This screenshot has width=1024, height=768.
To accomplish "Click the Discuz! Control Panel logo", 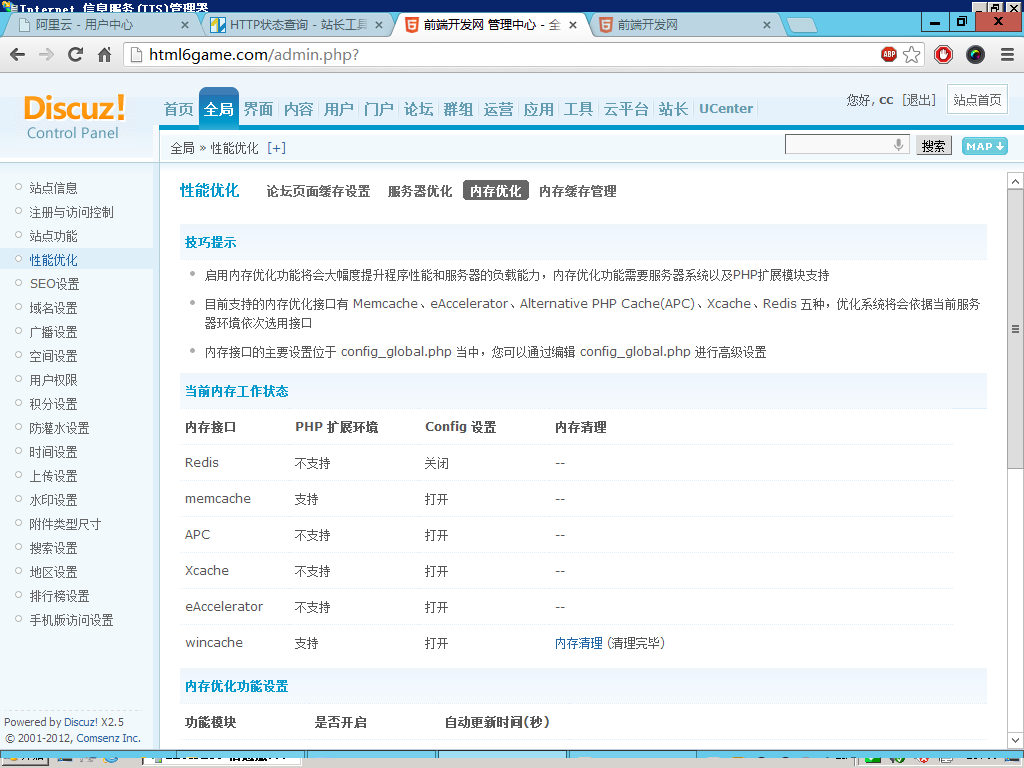I will coord(74,117).
